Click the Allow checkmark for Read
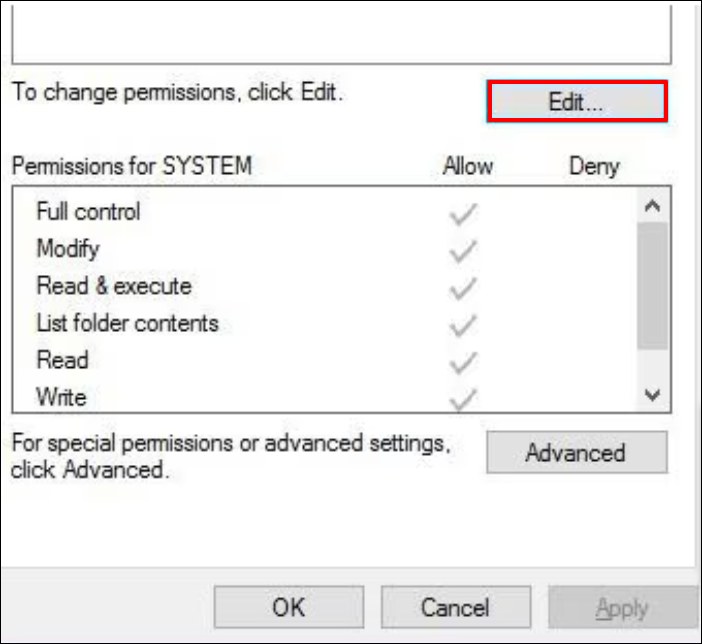The width and height of the screenshot is (702, 644). [x=462, y=361]
